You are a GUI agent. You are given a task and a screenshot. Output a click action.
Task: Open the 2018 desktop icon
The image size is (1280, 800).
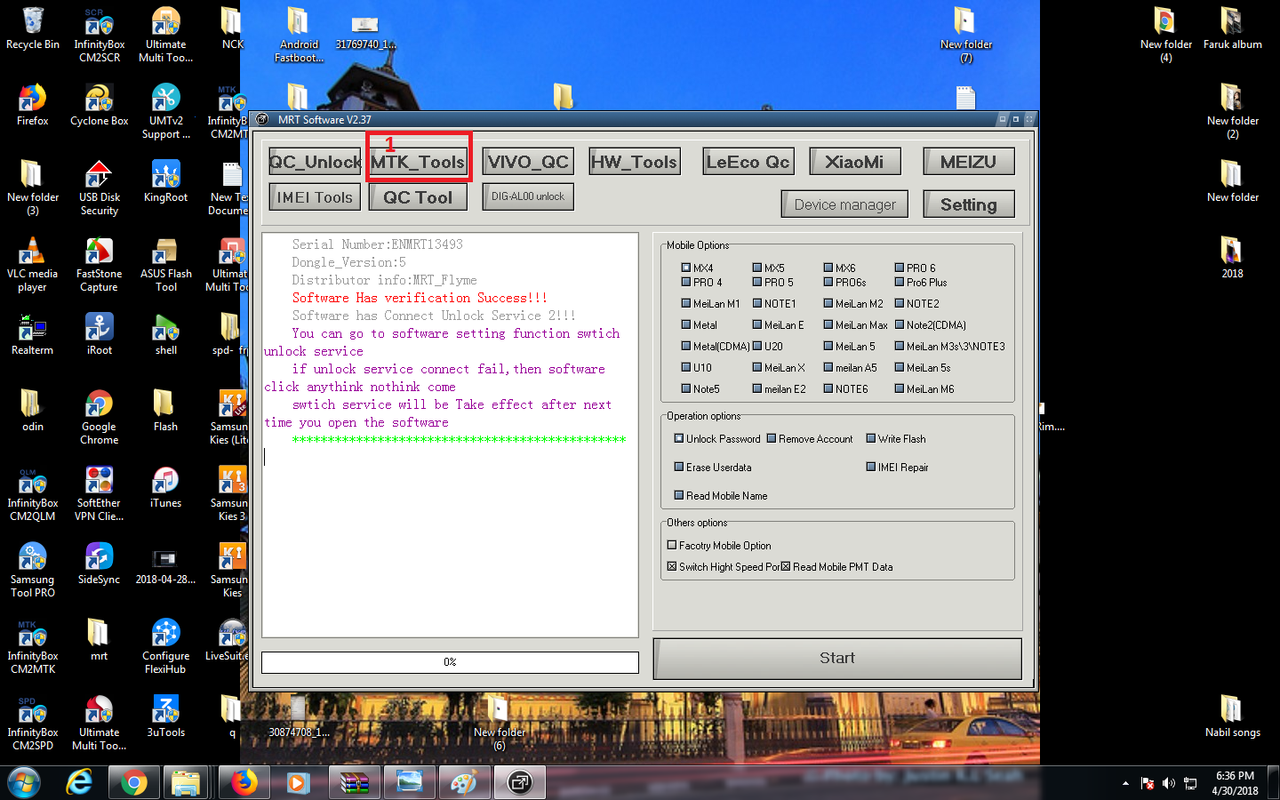[x=1232, y=257]
